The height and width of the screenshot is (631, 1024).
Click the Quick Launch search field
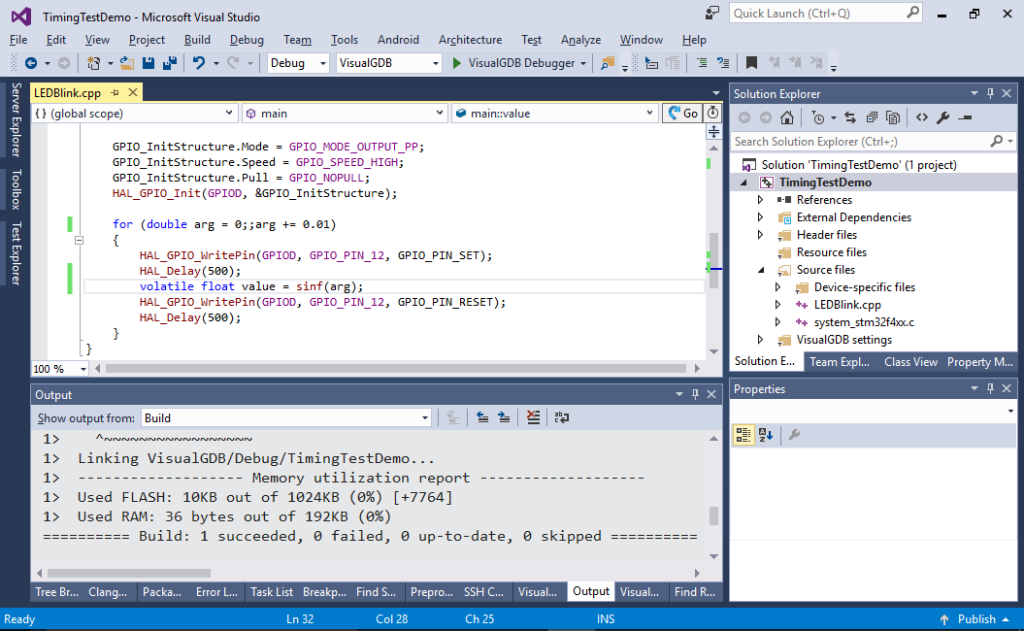[x=825, y=13]
